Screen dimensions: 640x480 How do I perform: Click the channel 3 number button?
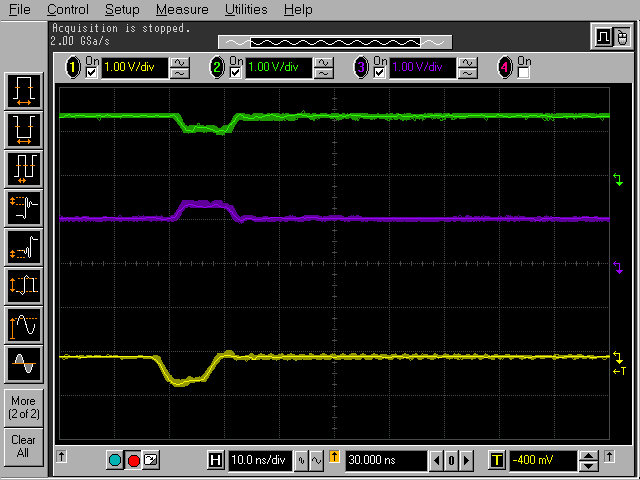tap(361, 67)
